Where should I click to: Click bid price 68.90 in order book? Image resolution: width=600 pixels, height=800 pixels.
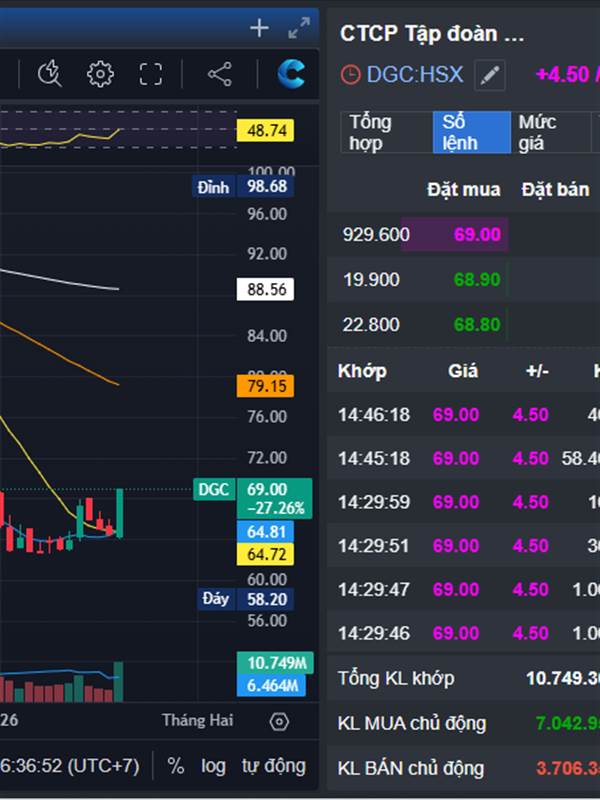[x=477, y=280]
